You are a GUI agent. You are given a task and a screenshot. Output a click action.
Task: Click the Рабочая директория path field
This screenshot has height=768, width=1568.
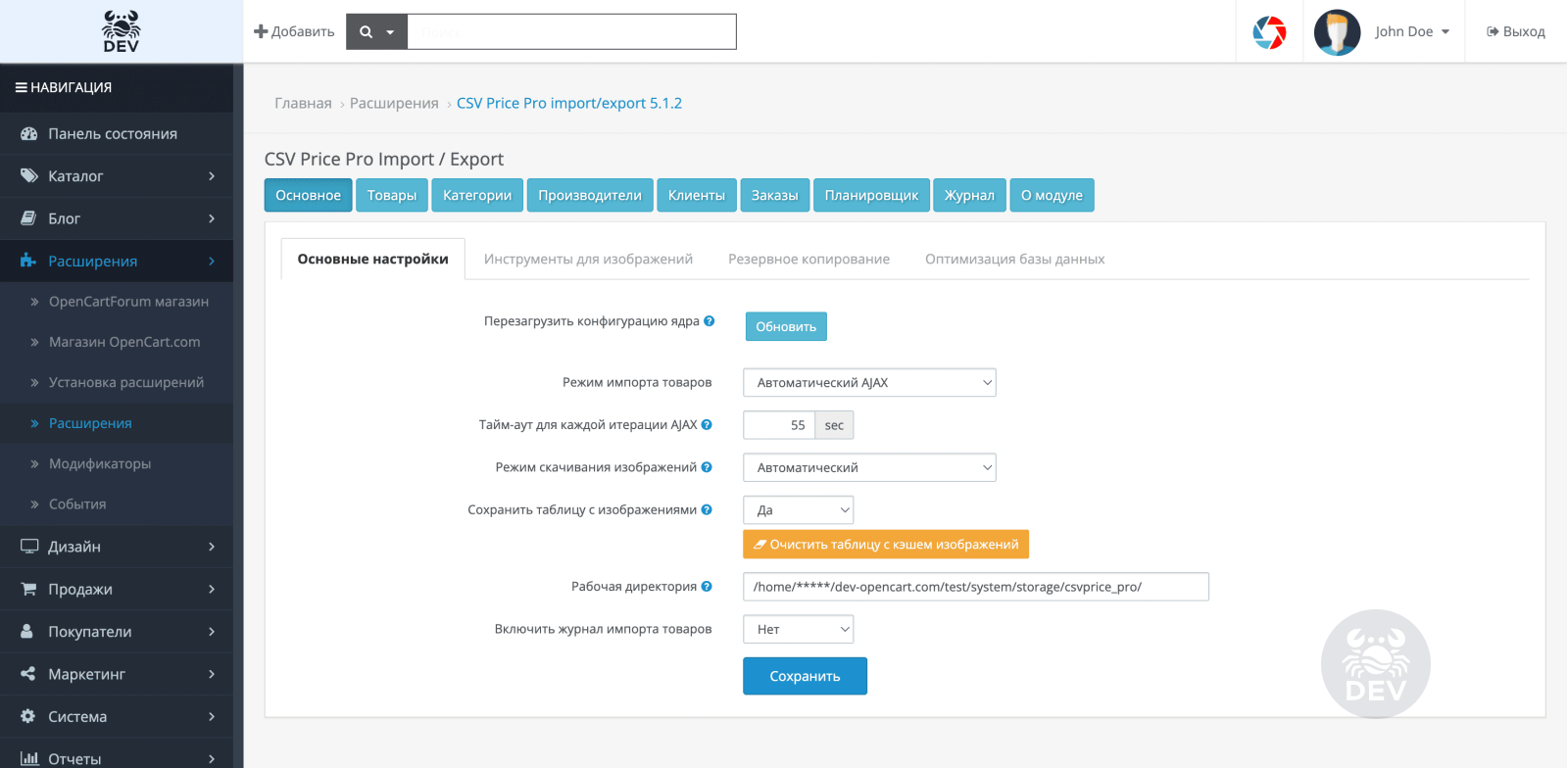pos(976,587)
